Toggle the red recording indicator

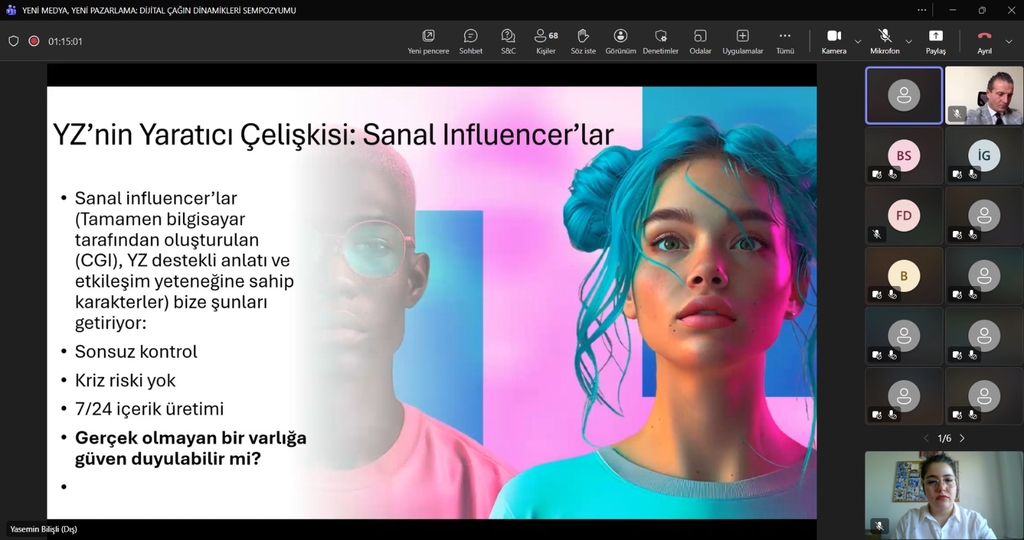pos(34,41)
